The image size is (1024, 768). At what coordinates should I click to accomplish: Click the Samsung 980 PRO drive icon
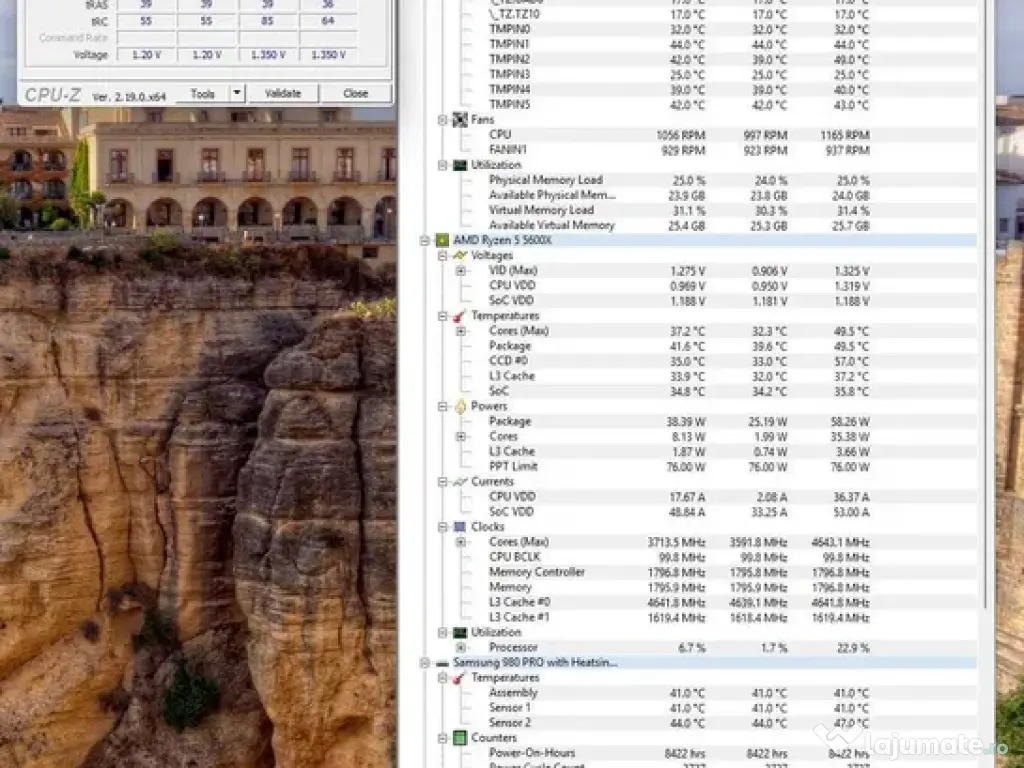tap(441, 662)
